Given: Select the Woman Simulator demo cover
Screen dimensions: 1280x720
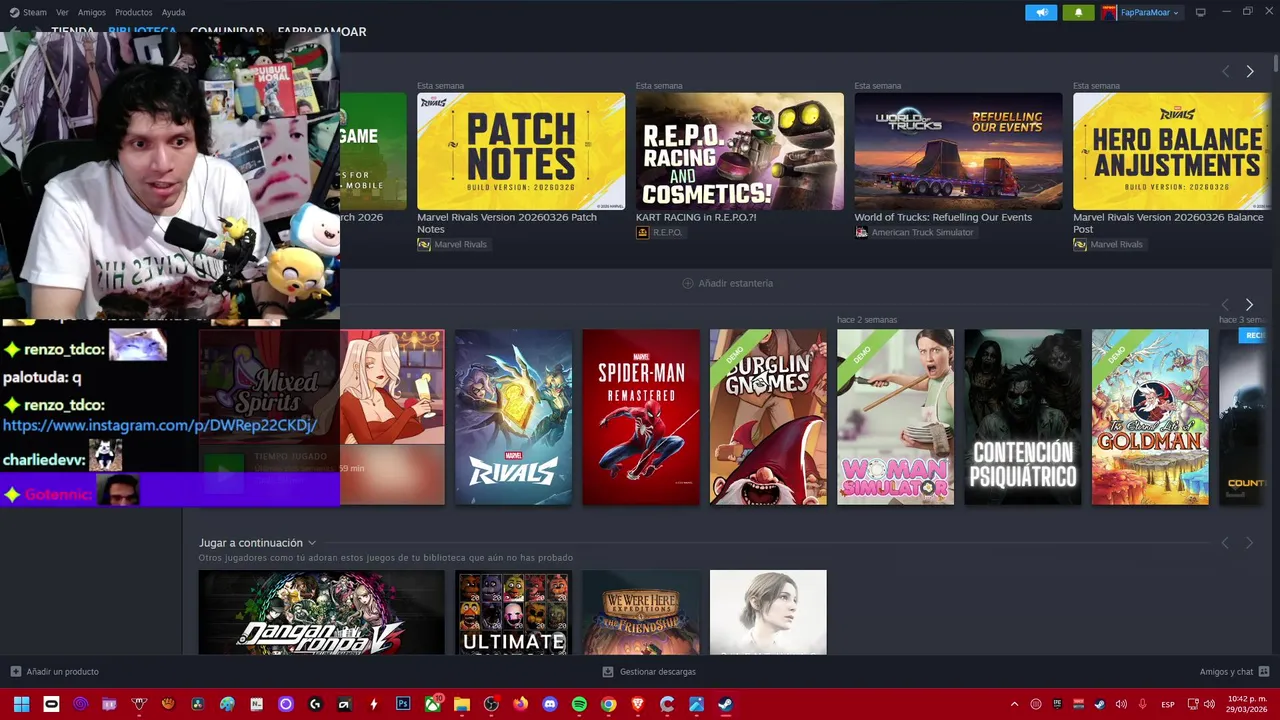Looking at the screenshot, I should (x=895, y=417).
